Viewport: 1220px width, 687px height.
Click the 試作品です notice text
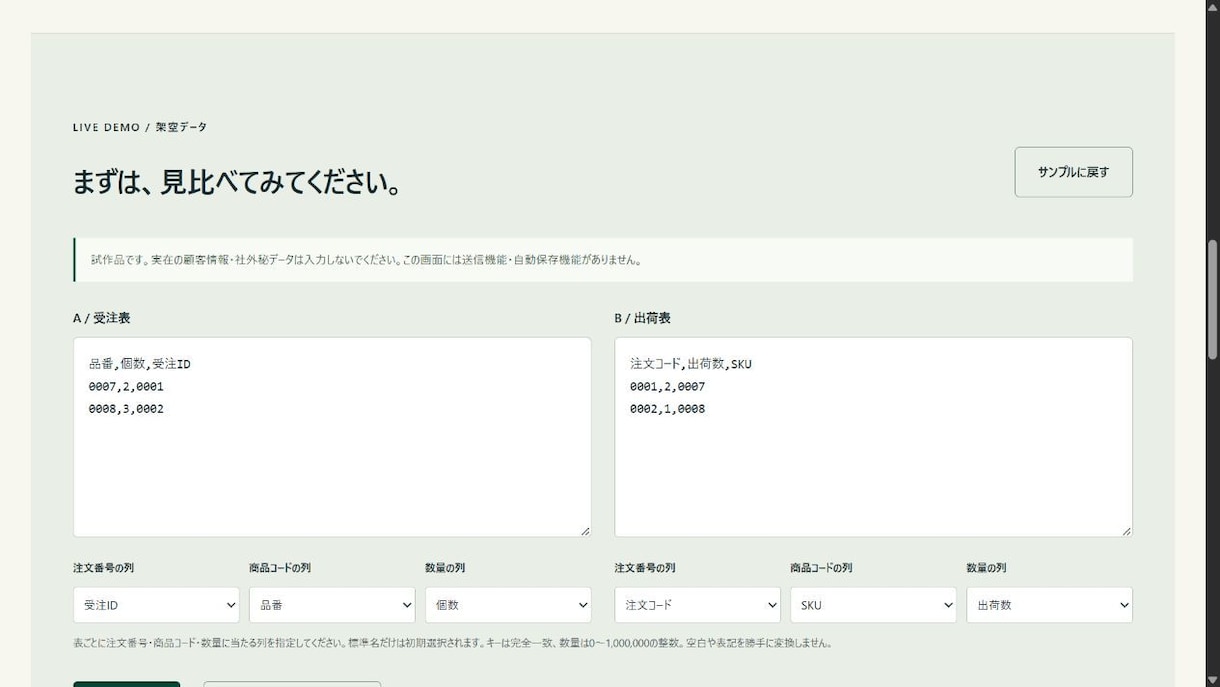point(366,260)
